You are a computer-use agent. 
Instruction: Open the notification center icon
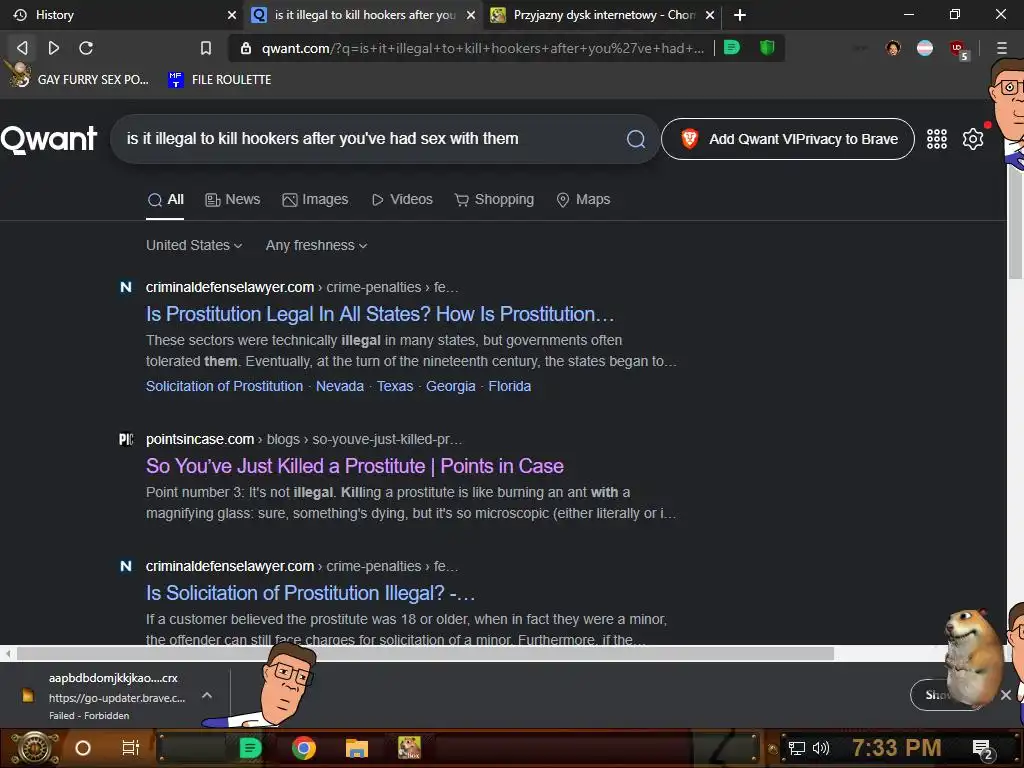(982, 749)
